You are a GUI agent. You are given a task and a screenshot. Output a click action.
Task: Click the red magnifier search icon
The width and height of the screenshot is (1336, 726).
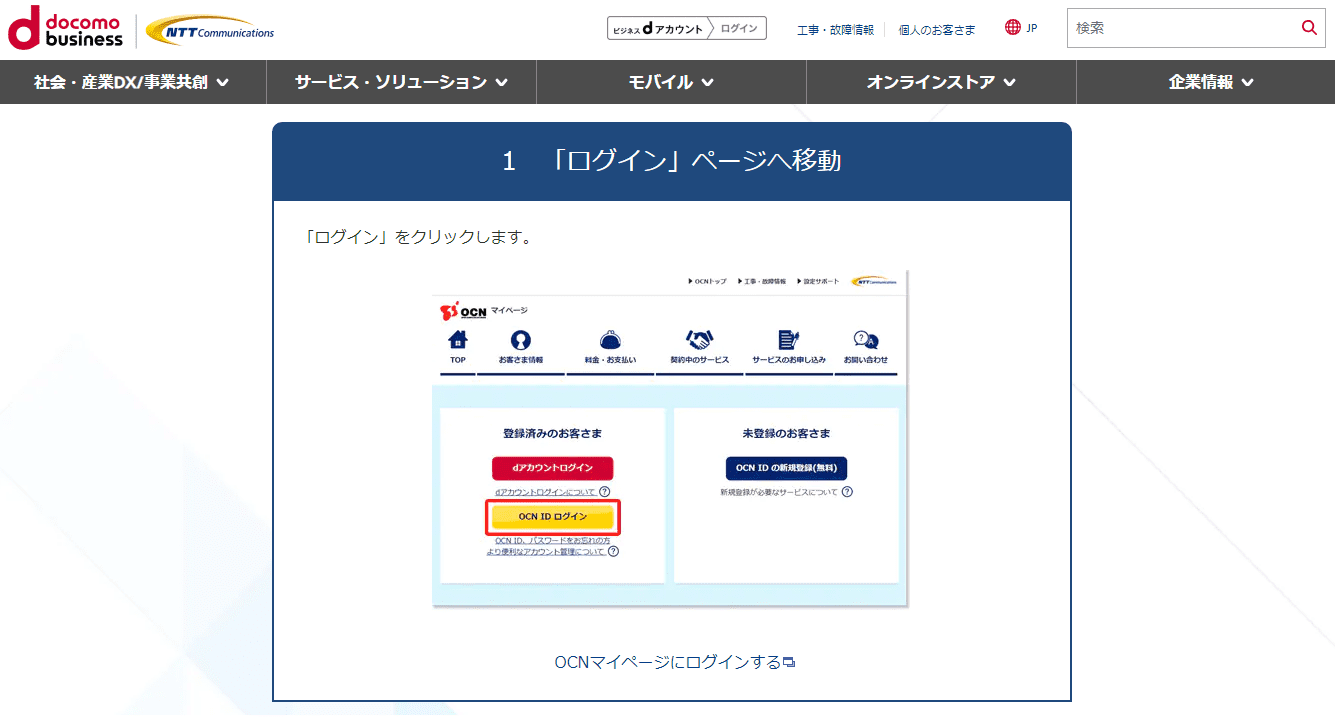tap(1310, 28)
